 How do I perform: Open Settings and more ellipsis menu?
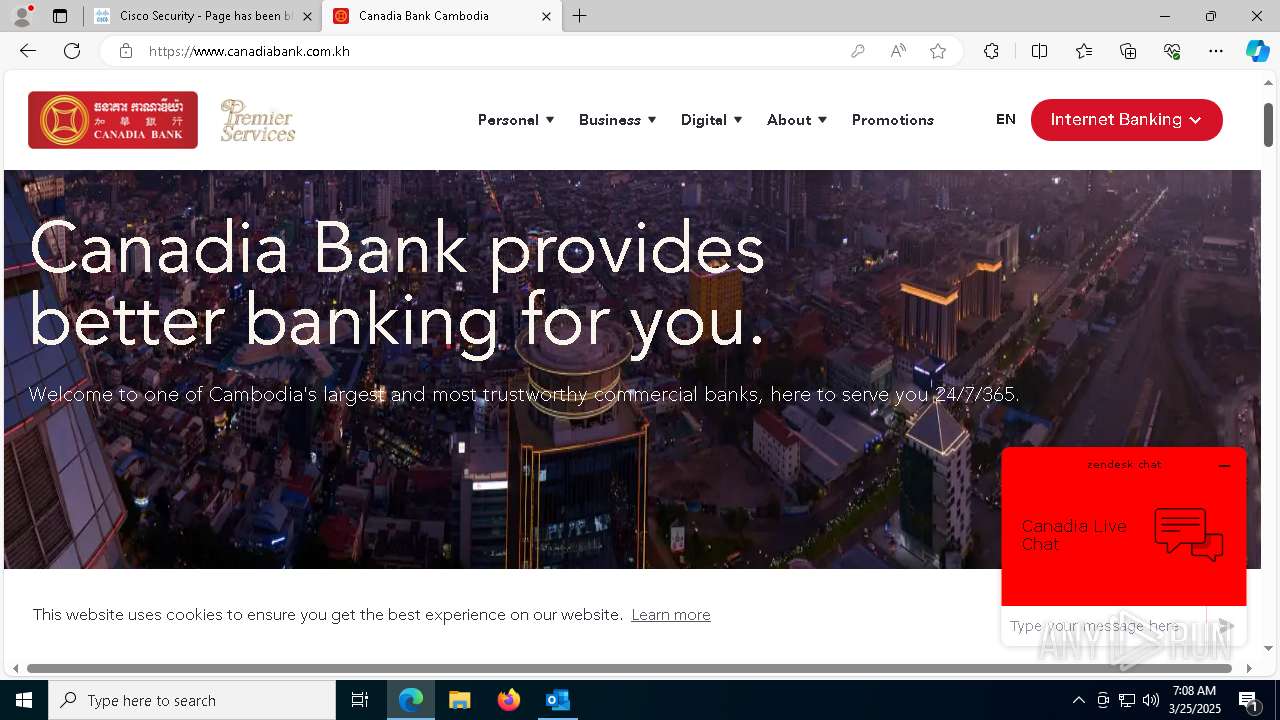pyautogui.click(x=1216, y=51)
